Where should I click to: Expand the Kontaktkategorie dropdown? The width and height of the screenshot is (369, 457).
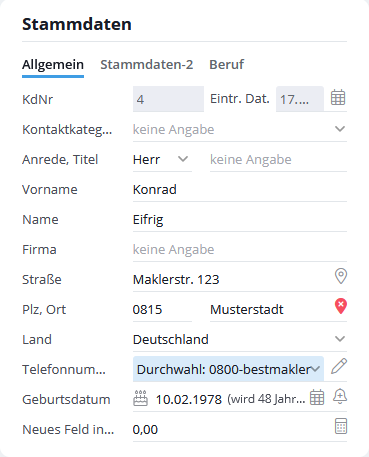pos(240,129)
